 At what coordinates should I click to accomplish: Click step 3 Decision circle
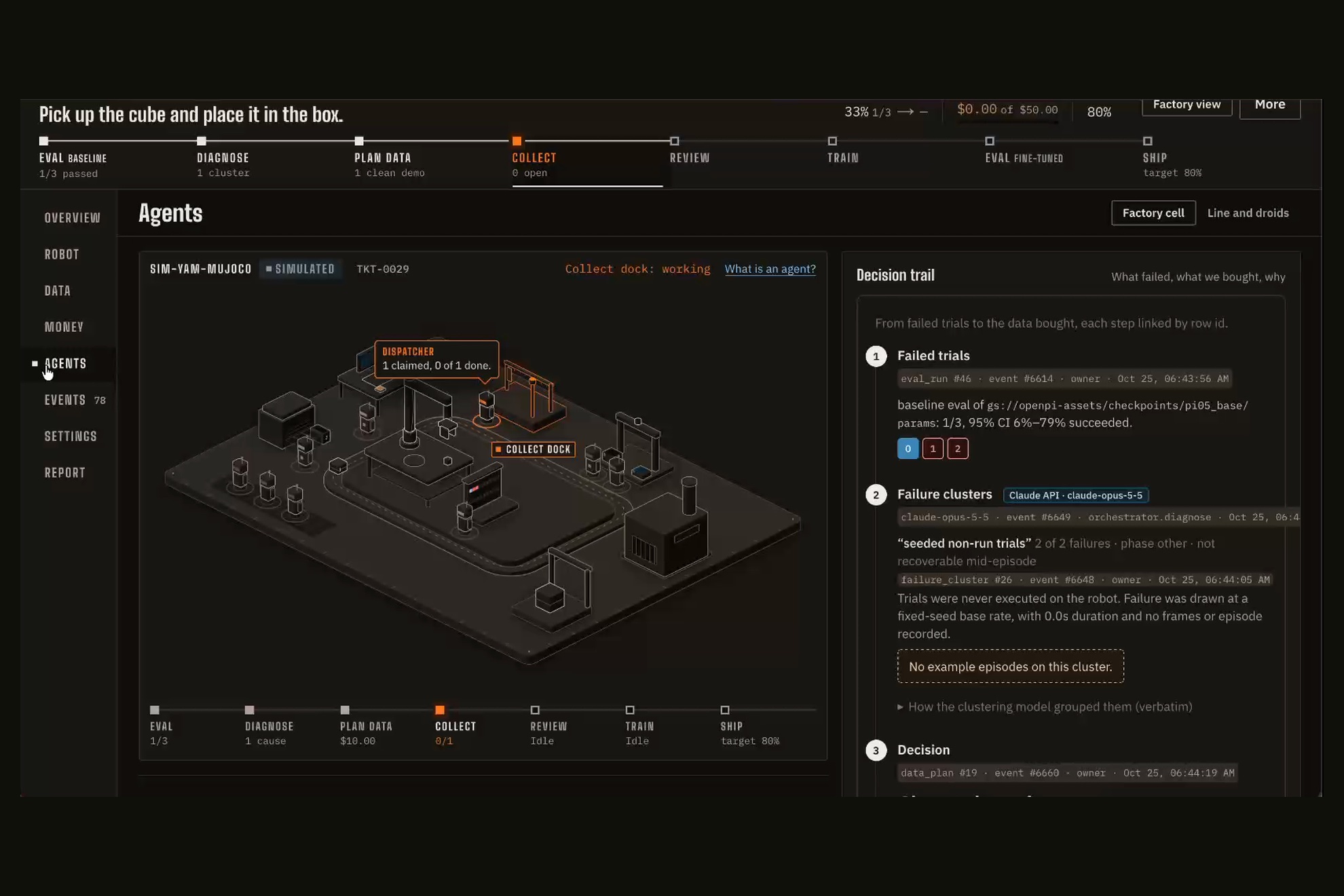tap(876, 750)
